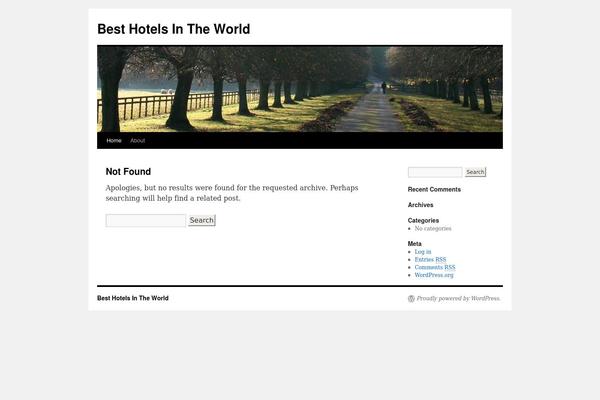Go to the Home menu item
This screenshot has height=400, width=600.
[114, 140]
